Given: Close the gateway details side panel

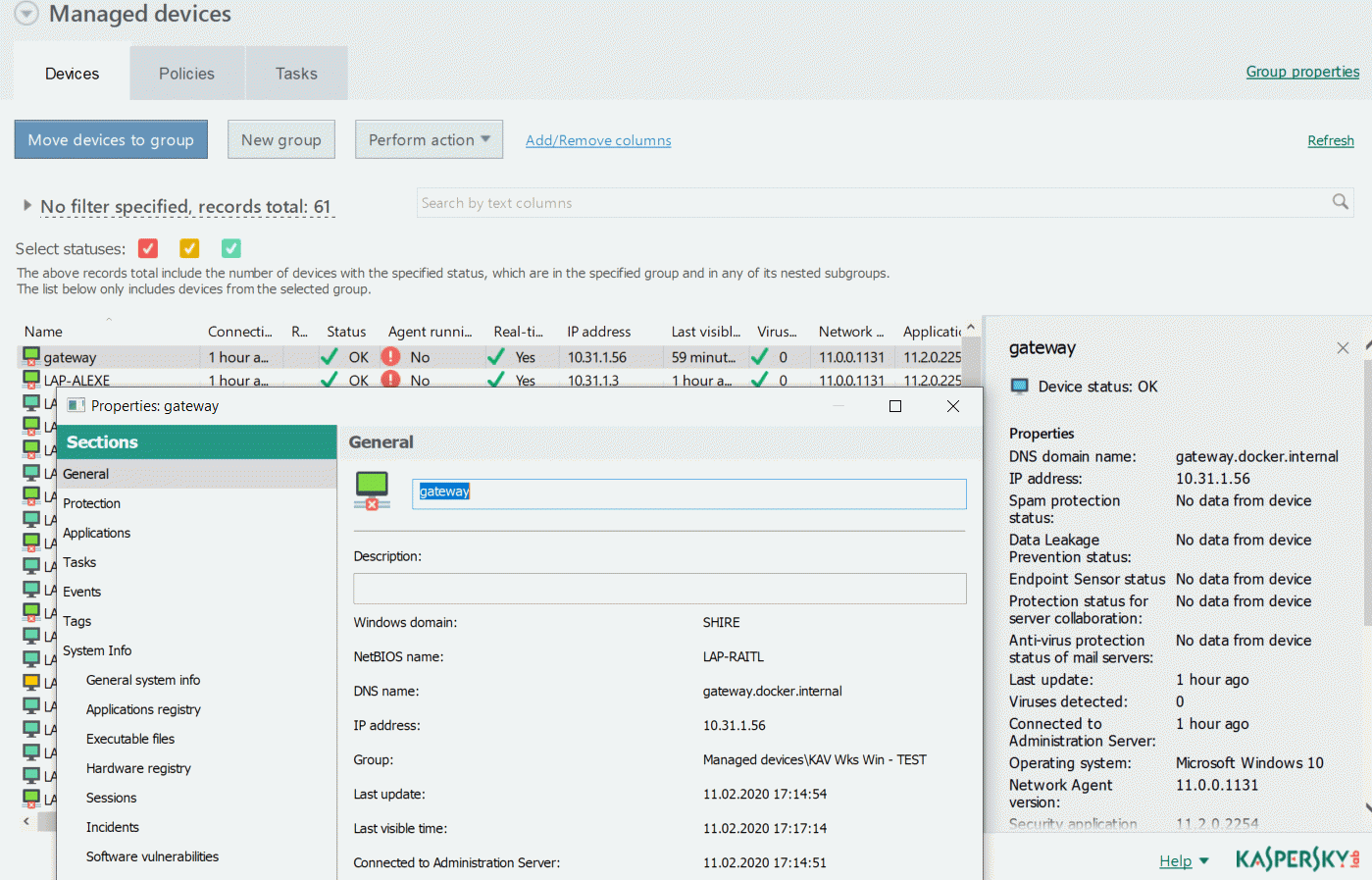Looking at the screenshot, I should point(1343,348).
